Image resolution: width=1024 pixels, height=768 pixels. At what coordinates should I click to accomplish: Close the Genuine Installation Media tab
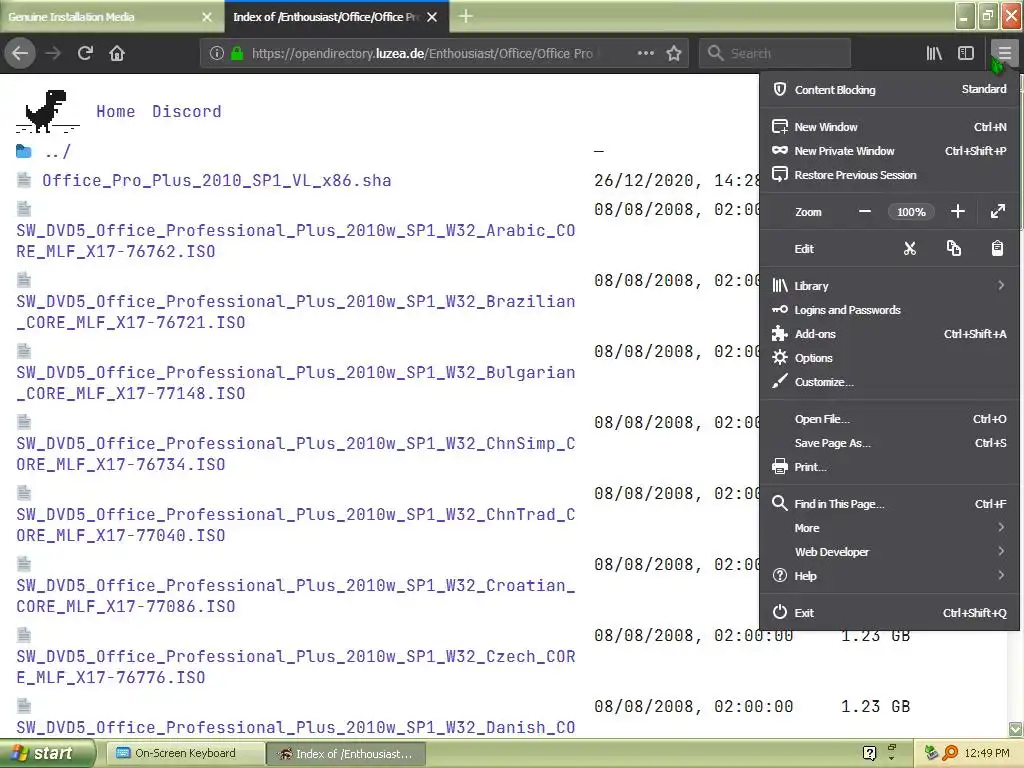pos(207,17)
